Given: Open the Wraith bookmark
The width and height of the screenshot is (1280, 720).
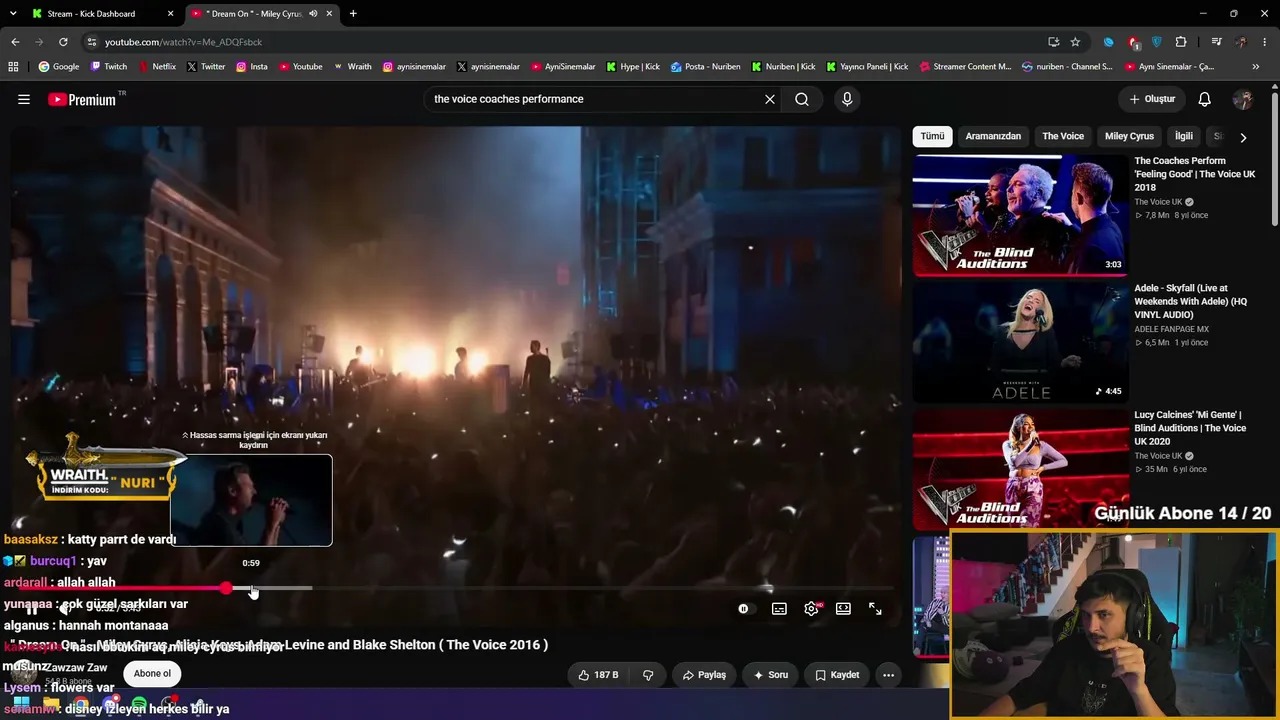Looking at the screenshot, I should [352, 67].
